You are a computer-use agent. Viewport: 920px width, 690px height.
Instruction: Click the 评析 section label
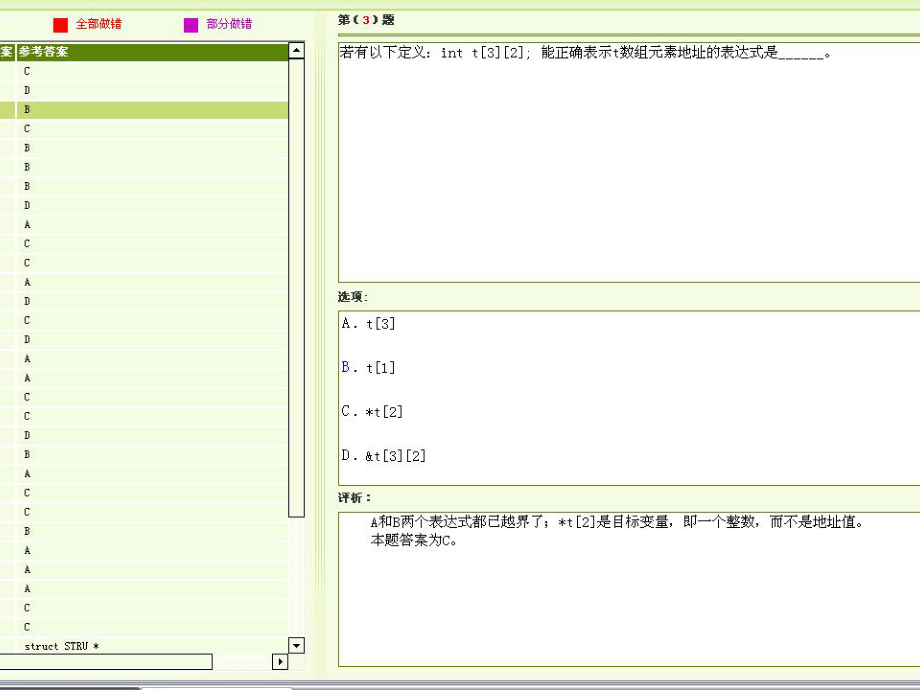pos(354,498)
